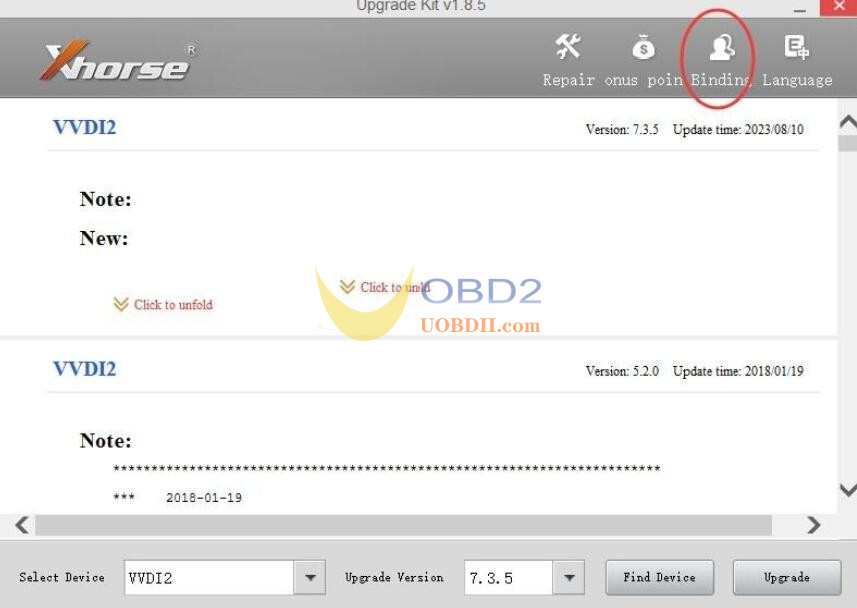Viewport: 857px width, 608px height.
Task: Close the Upgrade Kit window
Action: (838, 7)
